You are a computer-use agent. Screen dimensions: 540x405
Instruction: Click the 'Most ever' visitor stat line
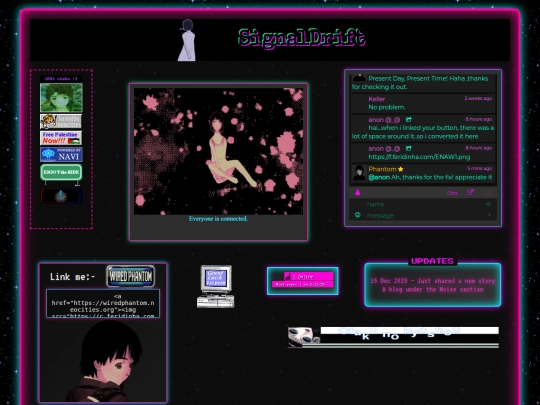(x=303, y=284)
